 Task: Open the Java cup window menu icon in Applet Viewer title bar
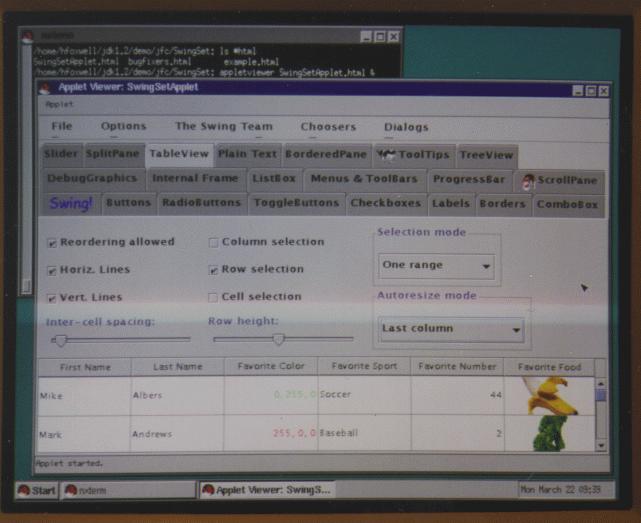(45, 88)
